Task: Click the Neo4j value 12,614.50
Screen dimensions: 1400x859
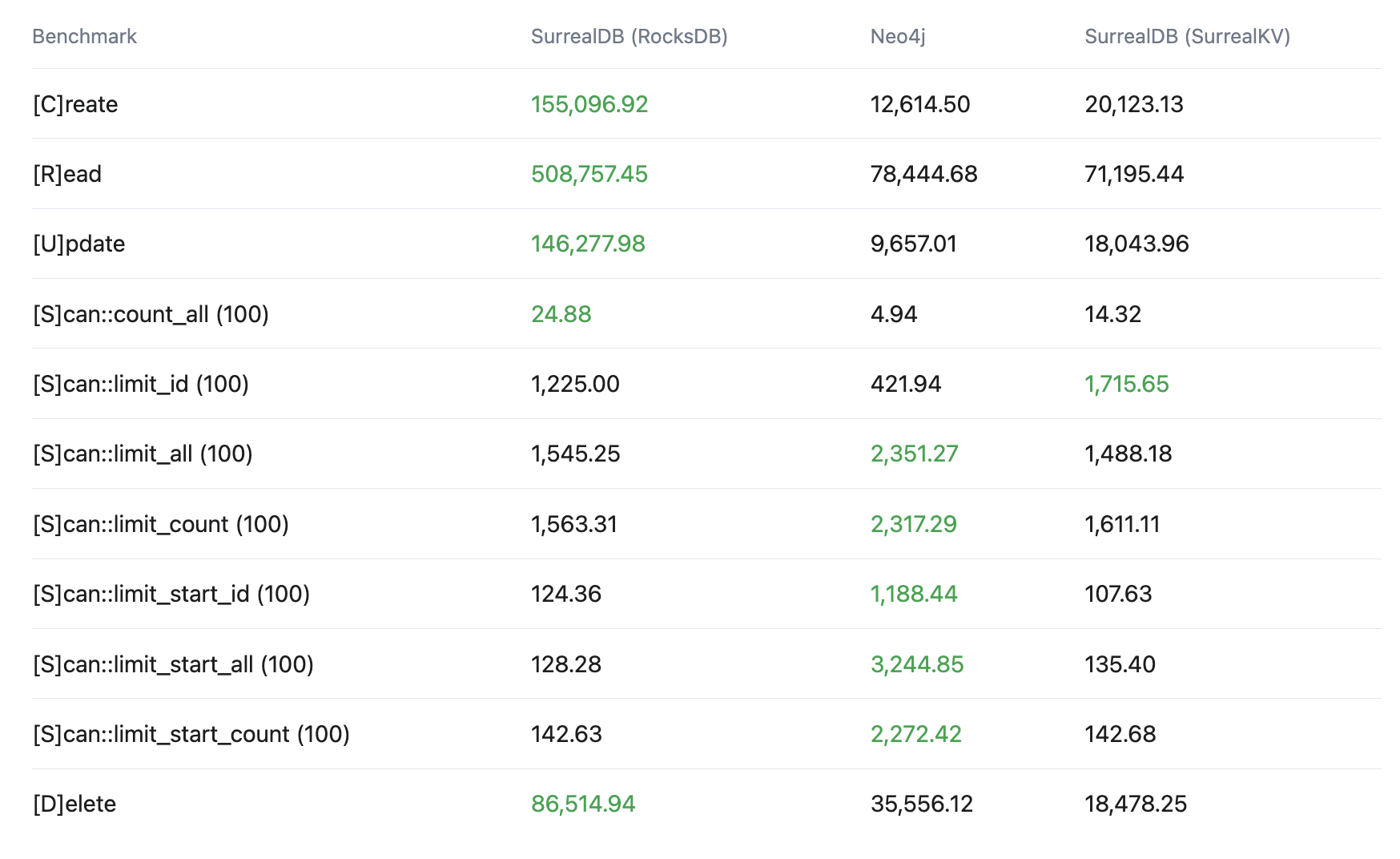Action: [920, 104]
